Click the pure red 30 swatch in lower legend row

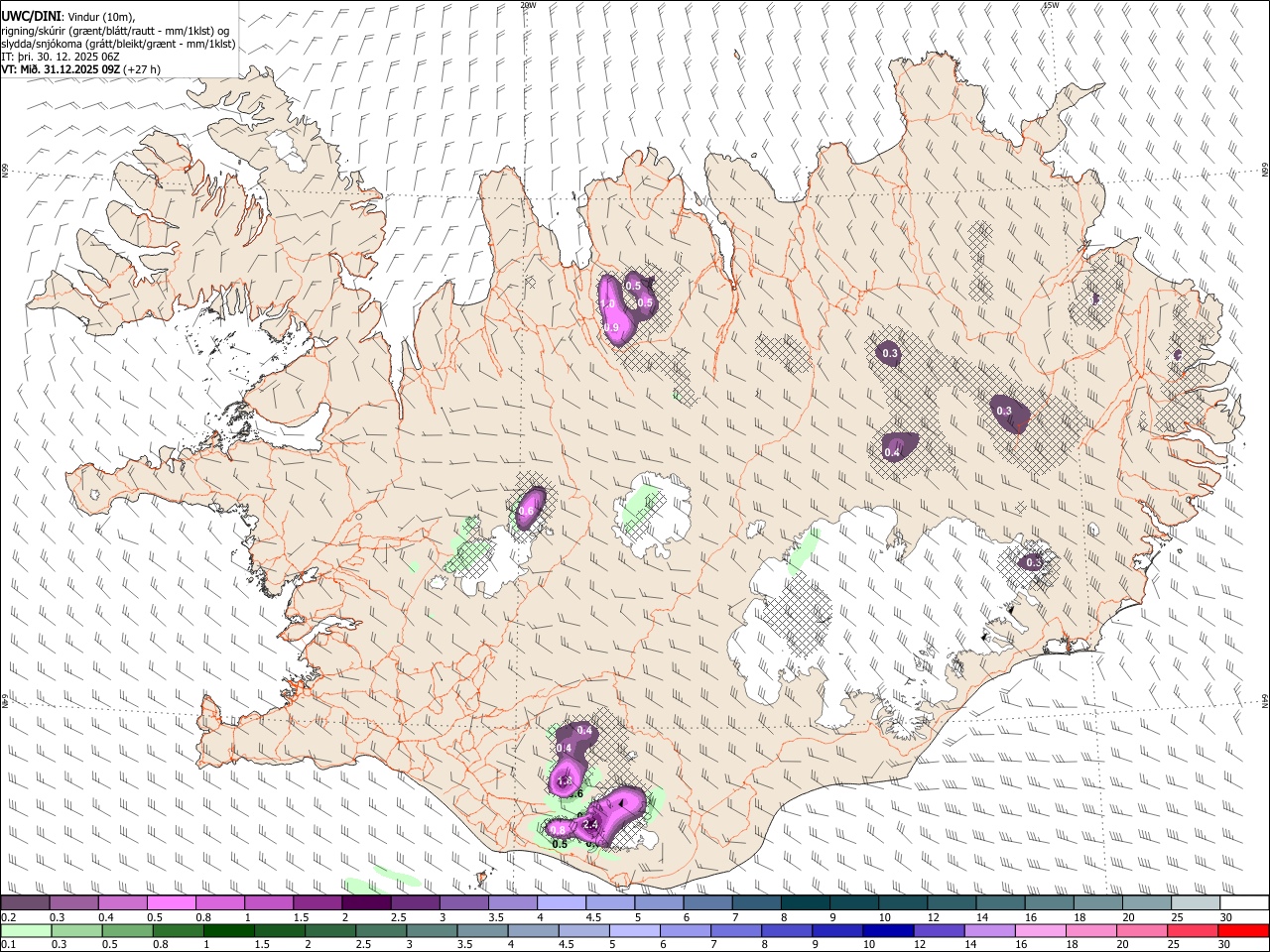(x=1243, y=931)
